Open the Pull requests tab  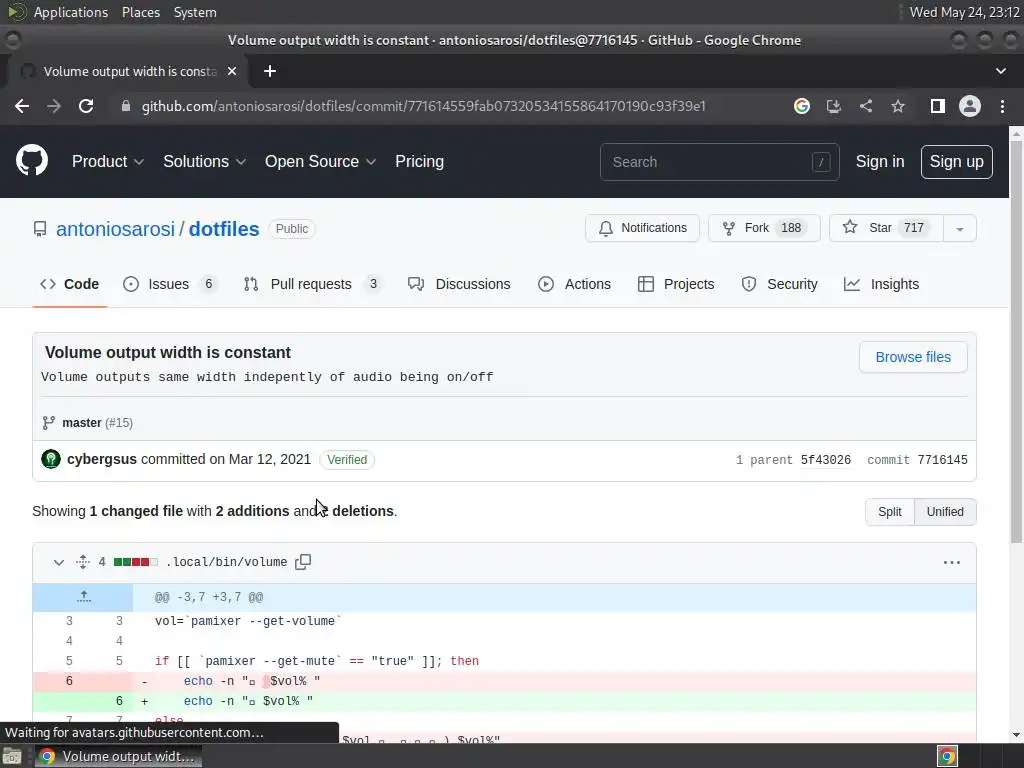tap(311, 284)
